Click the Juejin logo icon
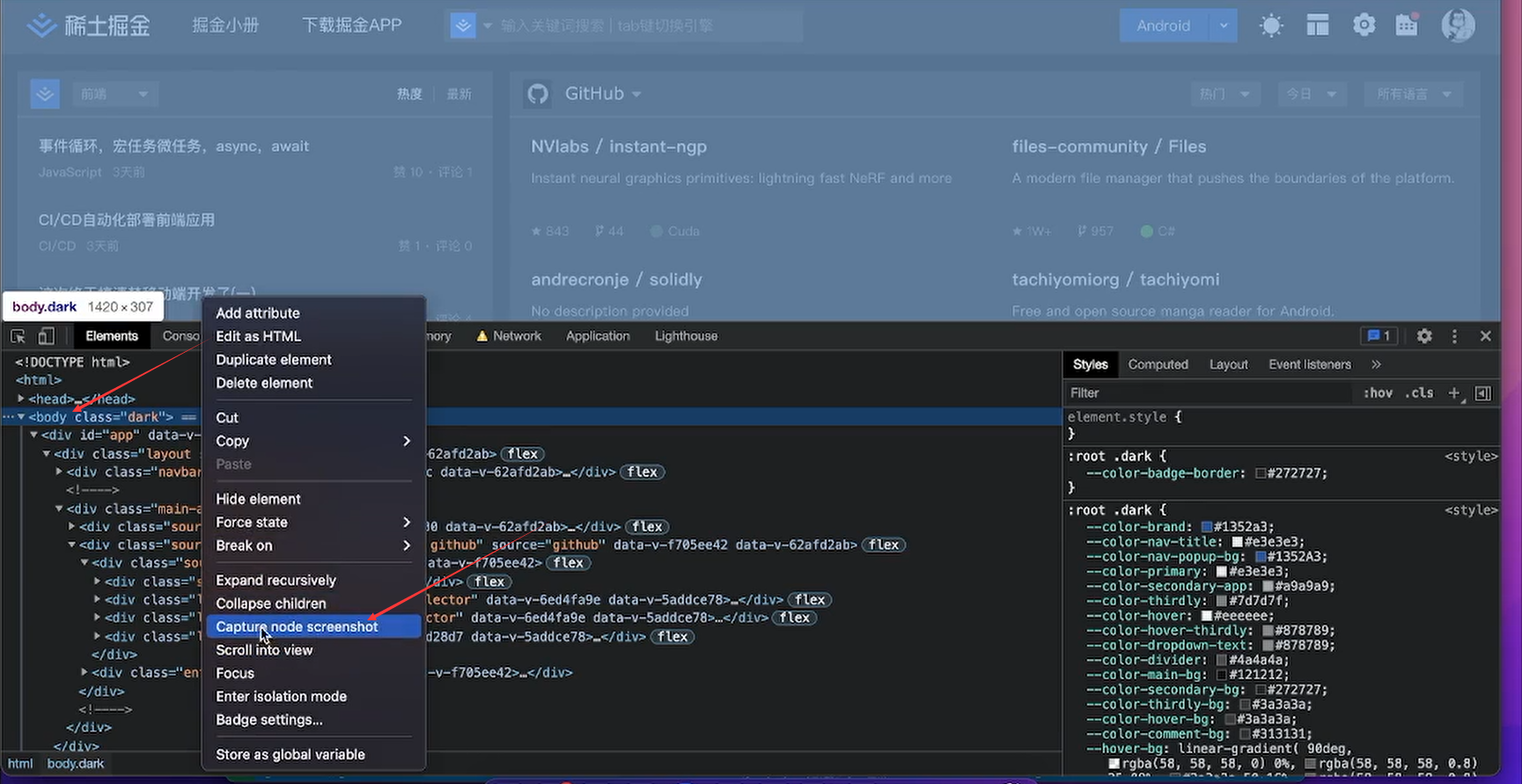Viewport: 1522px width, 784px height. point(40,26)
